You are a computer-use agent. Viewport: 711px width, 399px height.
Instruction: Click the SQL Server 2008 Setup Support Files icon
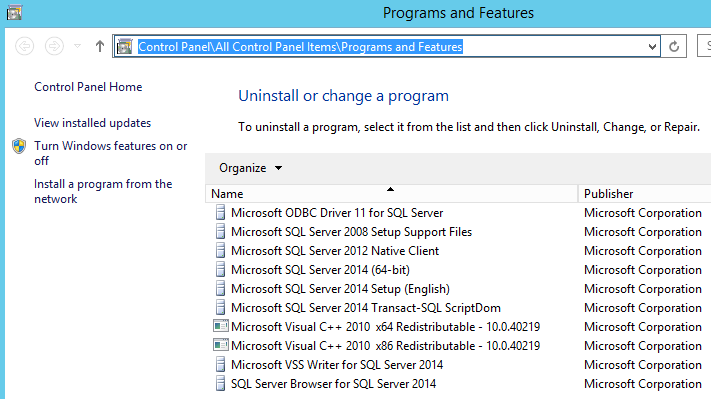(x=220, y=231)
